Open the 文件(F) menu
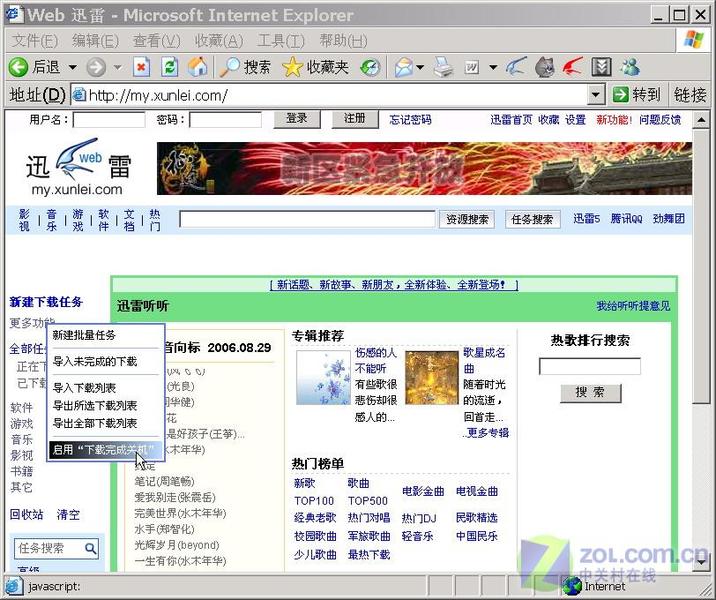716x600 pixels. 34,41
